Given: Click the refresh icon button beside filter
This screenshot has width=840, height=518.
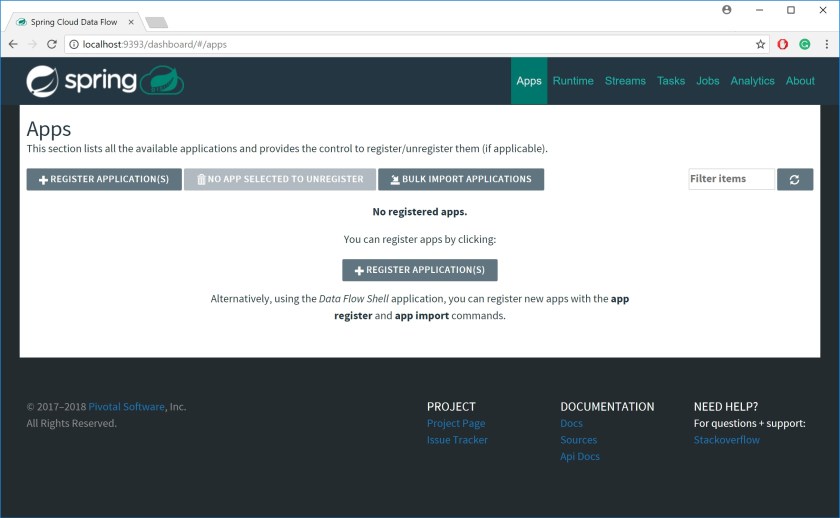Looking at the screenshot, I should 794,179.
